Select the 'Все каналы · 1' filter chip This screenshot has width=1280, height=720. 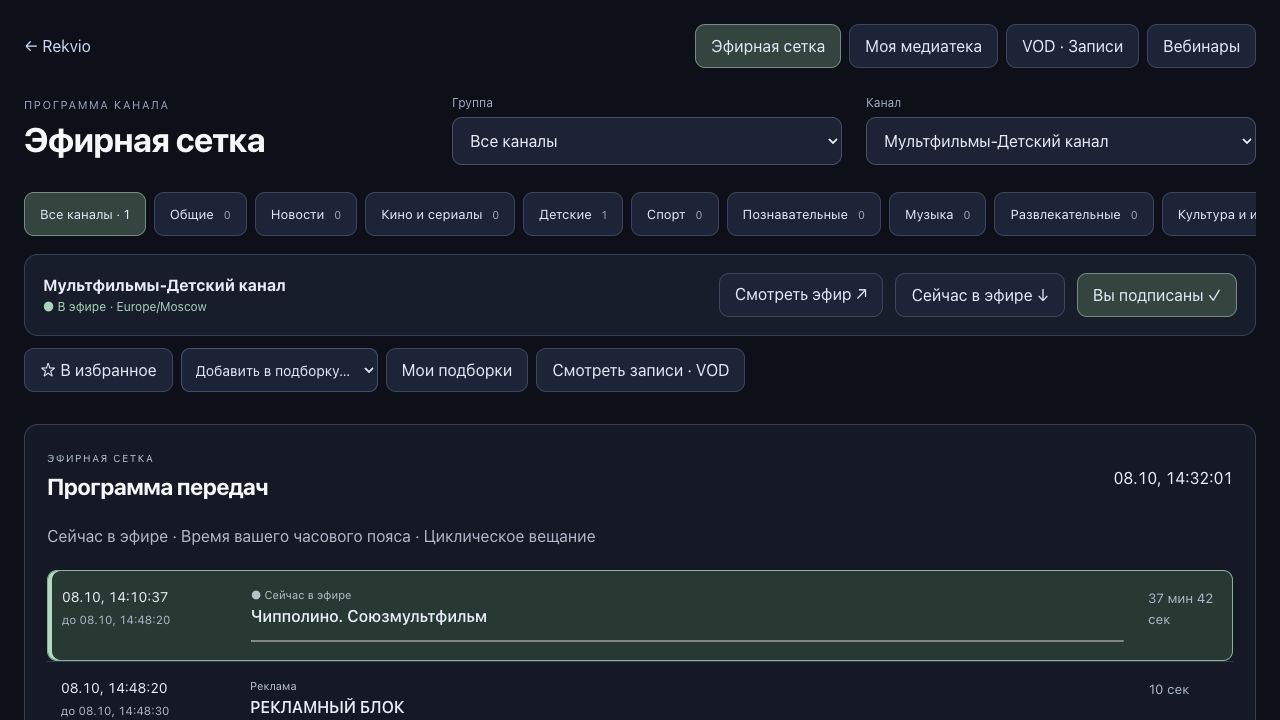85,214
